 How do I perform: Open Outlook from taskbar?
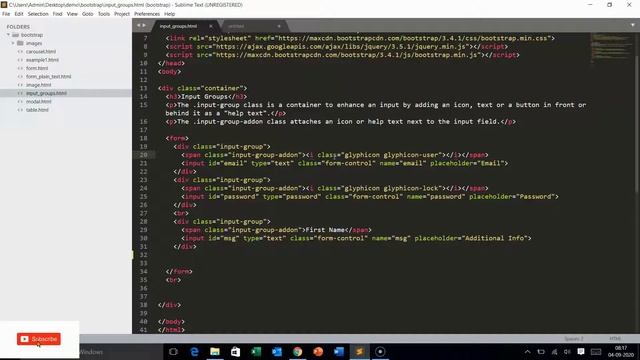point(277,351)
